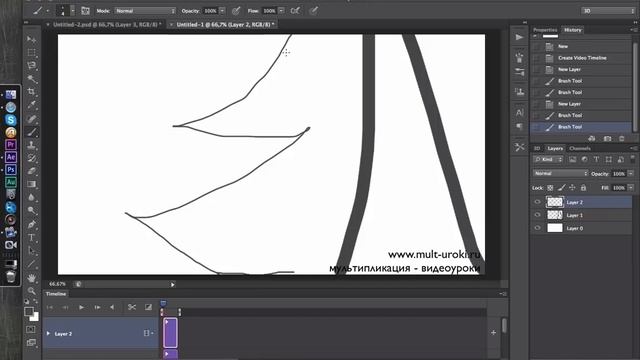Select the Rectangular Marquee tool
This screenshot has width=640, height=360.
point(31,53)
